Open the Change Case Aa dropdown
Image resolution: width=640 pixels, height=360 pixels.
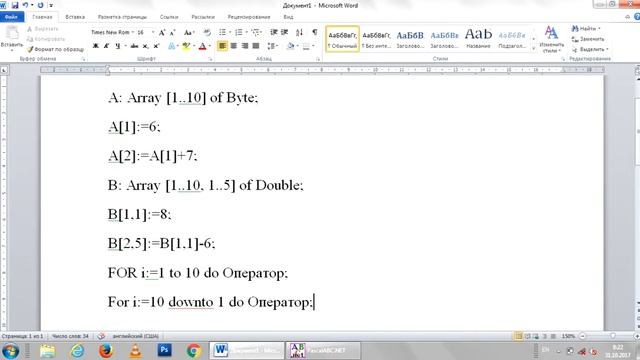click(189, 32)
